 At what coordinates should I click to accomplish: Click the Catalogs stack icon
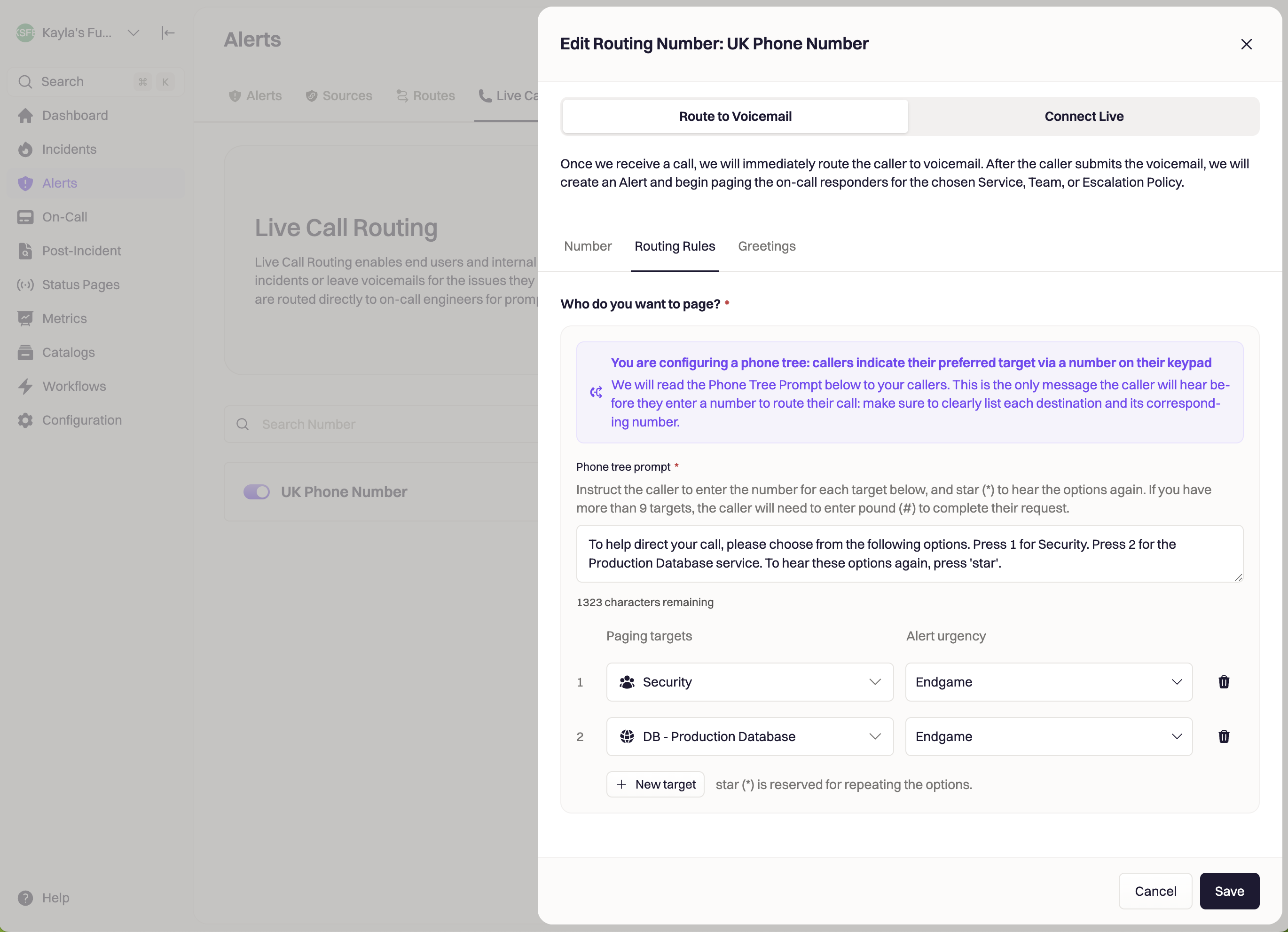(25, 352)
